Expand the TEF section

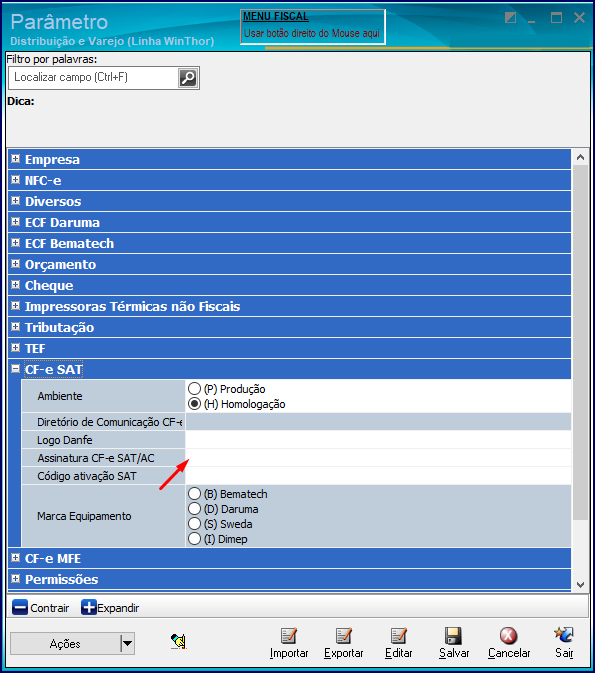[x=15, y=348]
